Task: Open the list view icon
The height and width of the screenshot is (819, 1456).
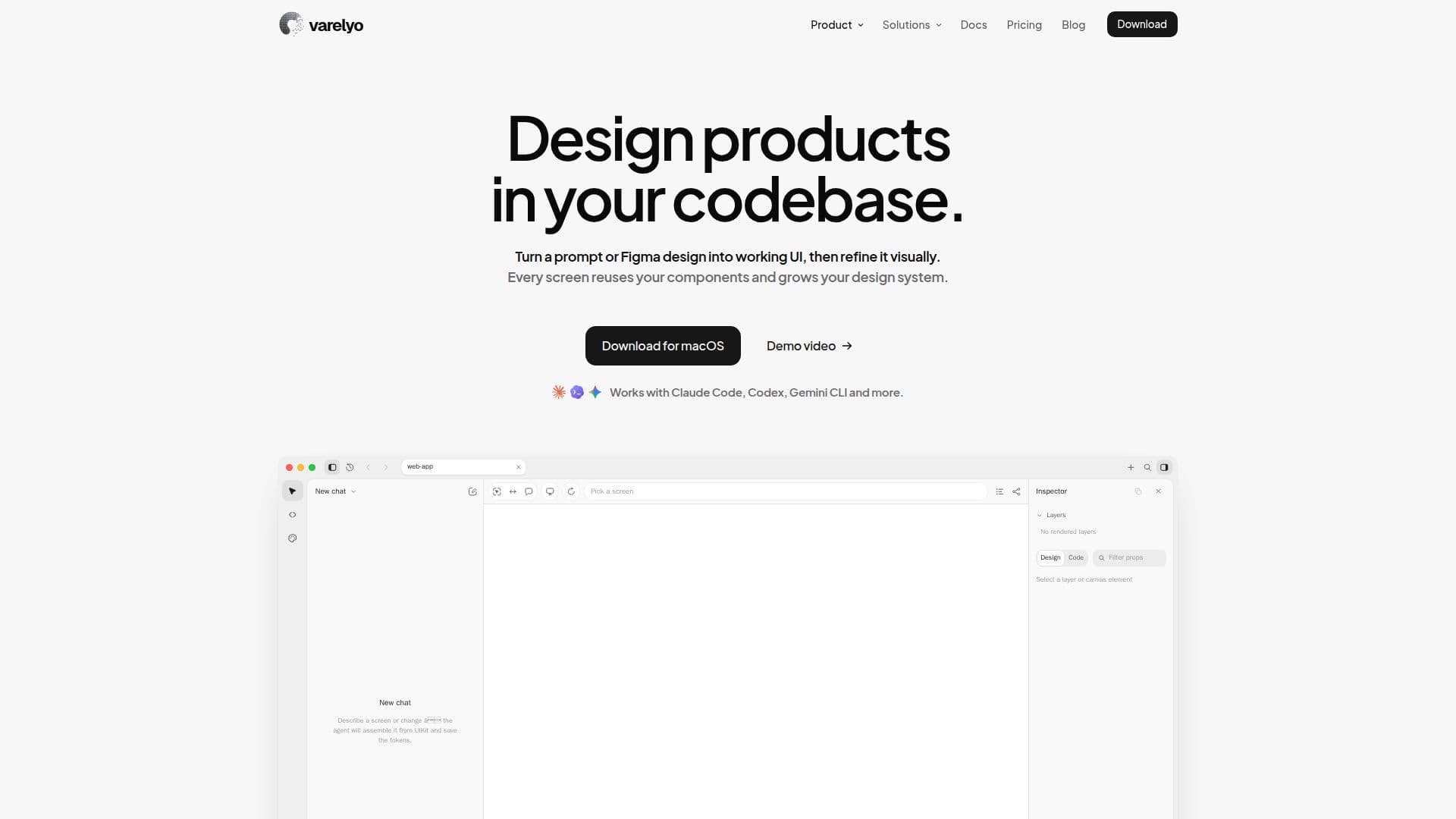Action: pos(999,491)
